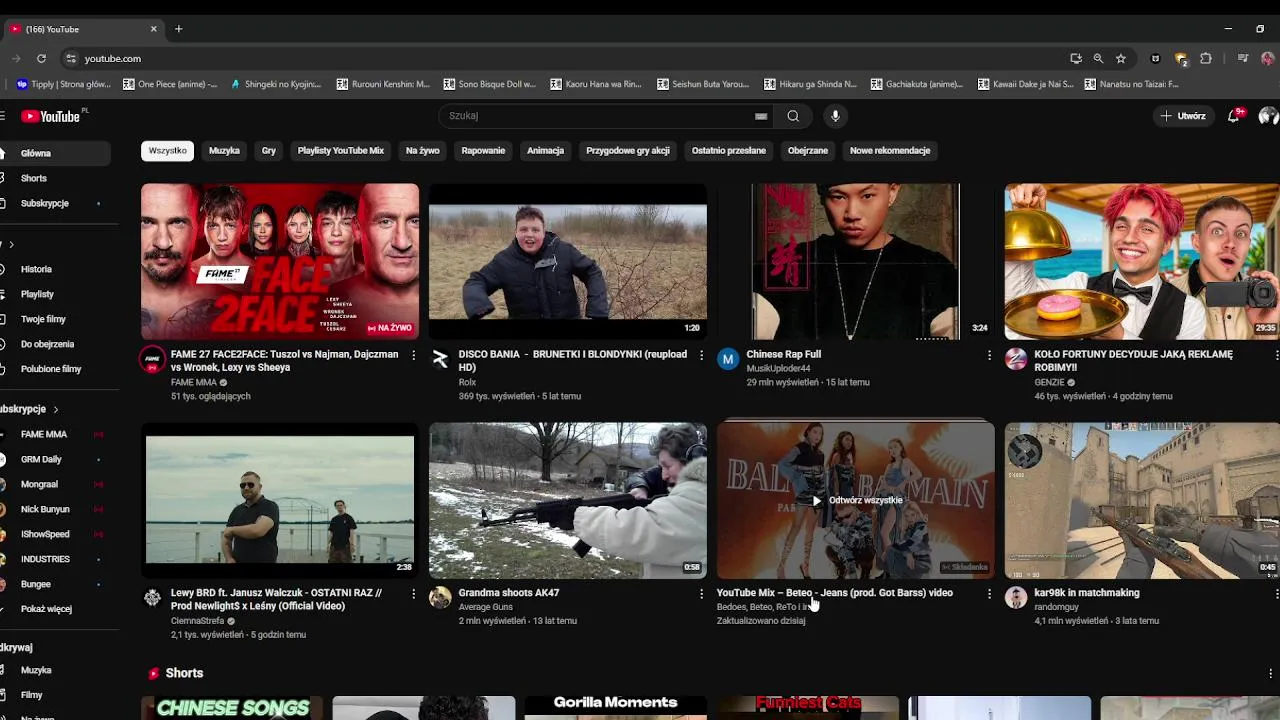
Task: Select the Obejrzane filter chip
Action: click(x=808, y=151)
